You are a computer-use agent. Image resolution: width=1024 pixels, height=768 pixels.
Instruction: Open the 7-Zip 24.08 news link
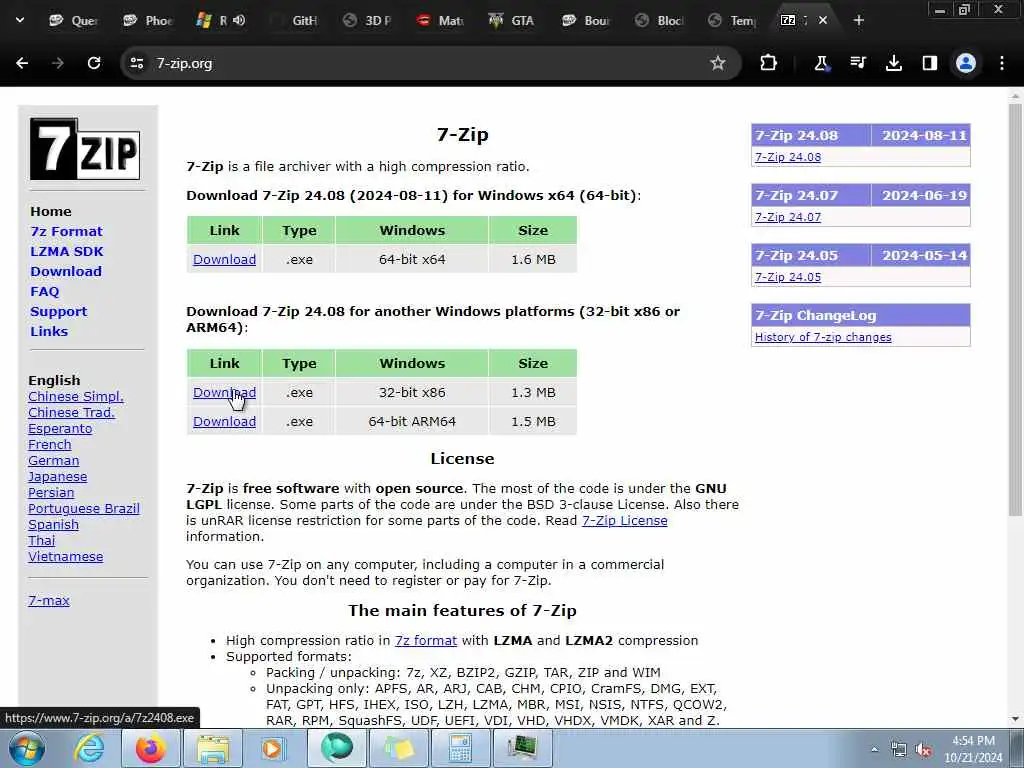tap(788, 157)
